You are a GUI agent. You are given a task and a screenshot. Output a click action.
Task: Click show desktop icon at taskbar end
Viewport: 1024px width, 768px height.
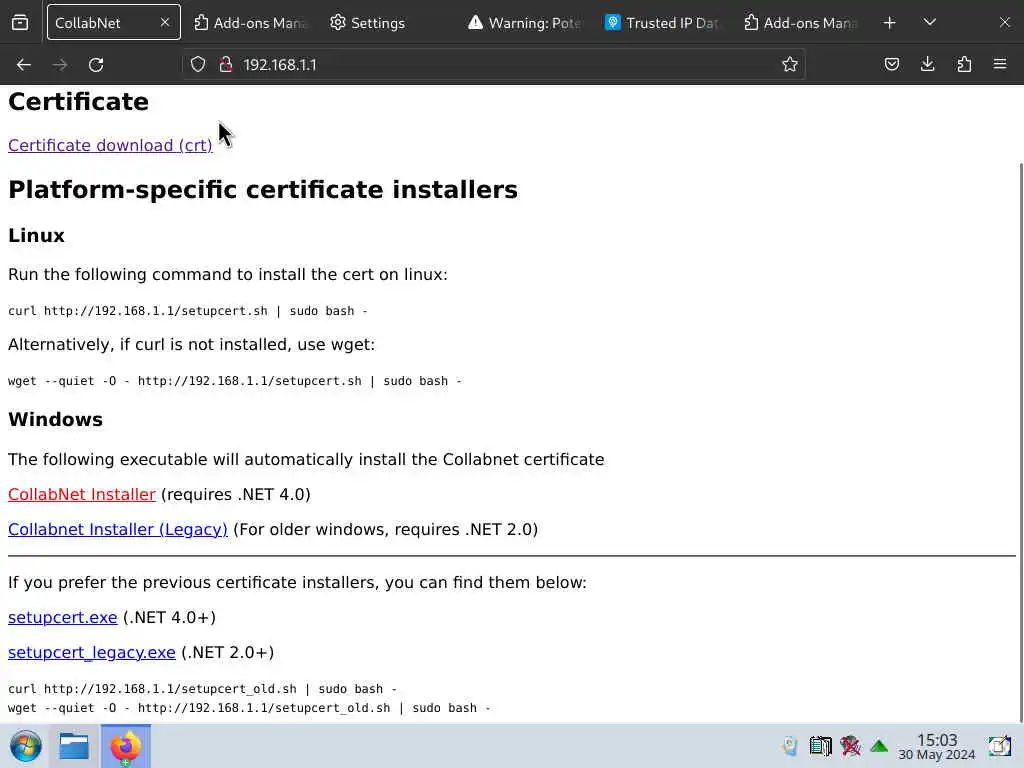(999, 746)
